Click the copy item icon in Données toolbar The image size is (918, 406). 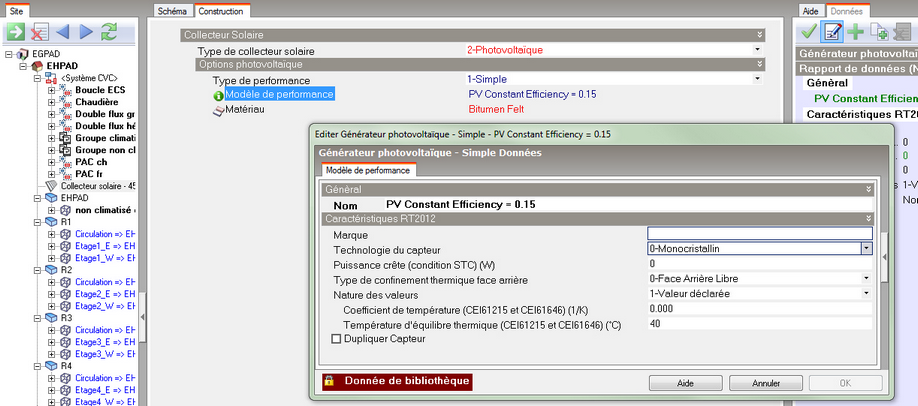(879, 32)
